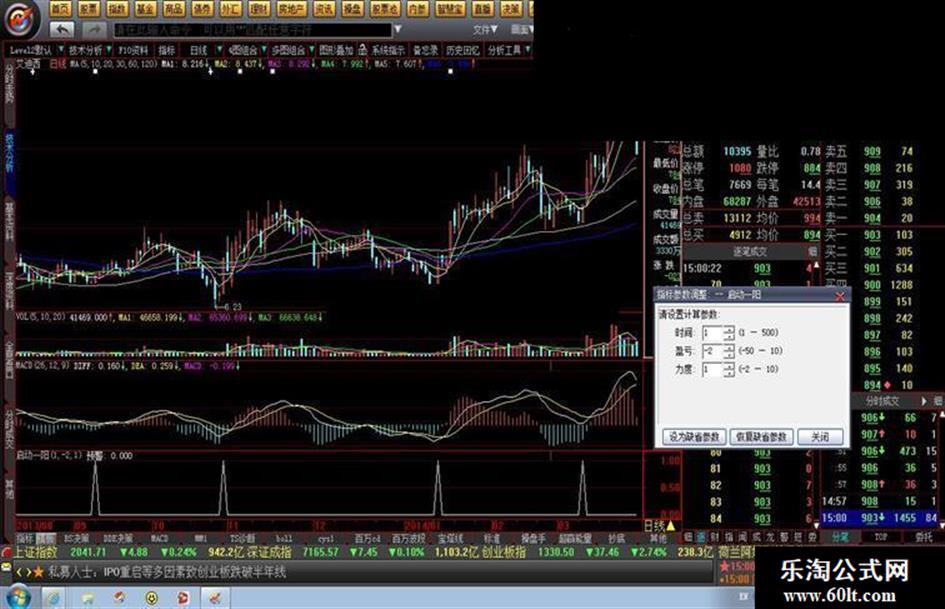
Task: Adjust the 时间 parameter spinner arrows
Action: pos(728,332)
